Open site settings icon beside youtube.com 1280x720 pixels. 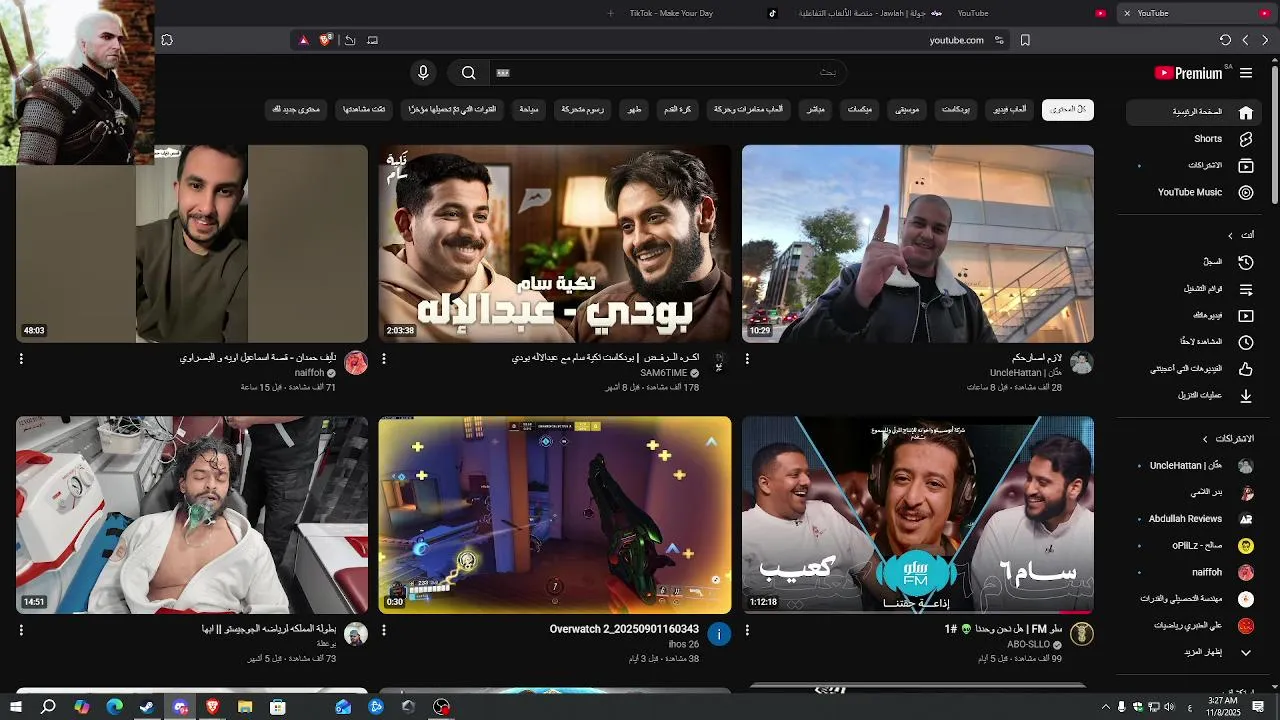tap(999, 40)
